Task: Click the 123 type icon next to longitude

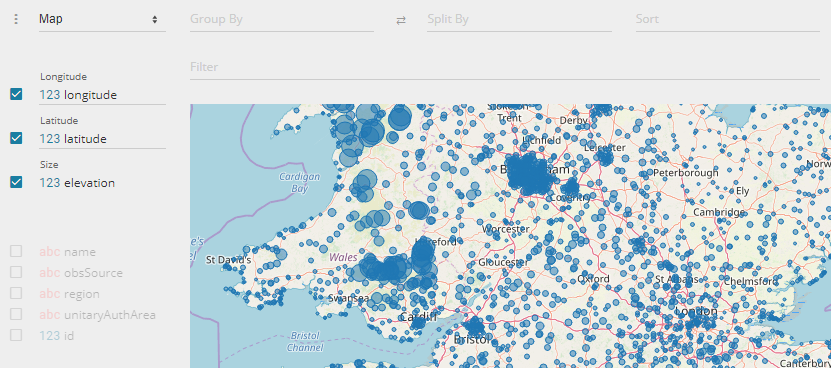Action: tap(49, 95)
